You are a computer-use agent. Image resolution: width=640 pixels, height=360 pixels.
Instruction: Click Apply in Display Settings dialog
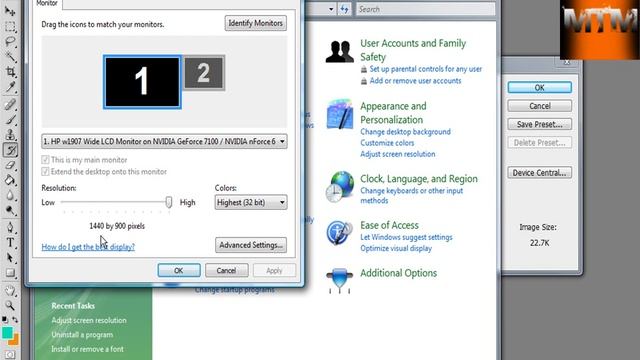pos(274,270)
